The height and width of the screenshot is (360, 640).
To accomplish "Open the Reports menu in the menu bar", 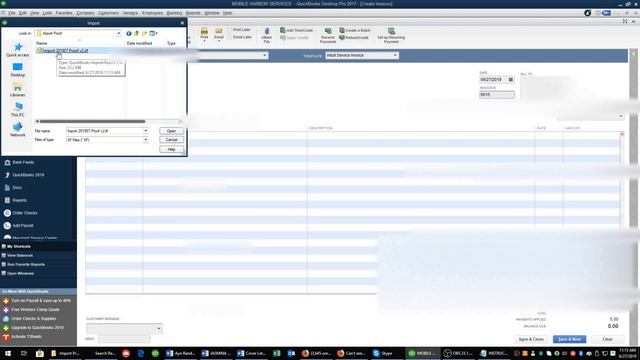I will pos(193,13).
